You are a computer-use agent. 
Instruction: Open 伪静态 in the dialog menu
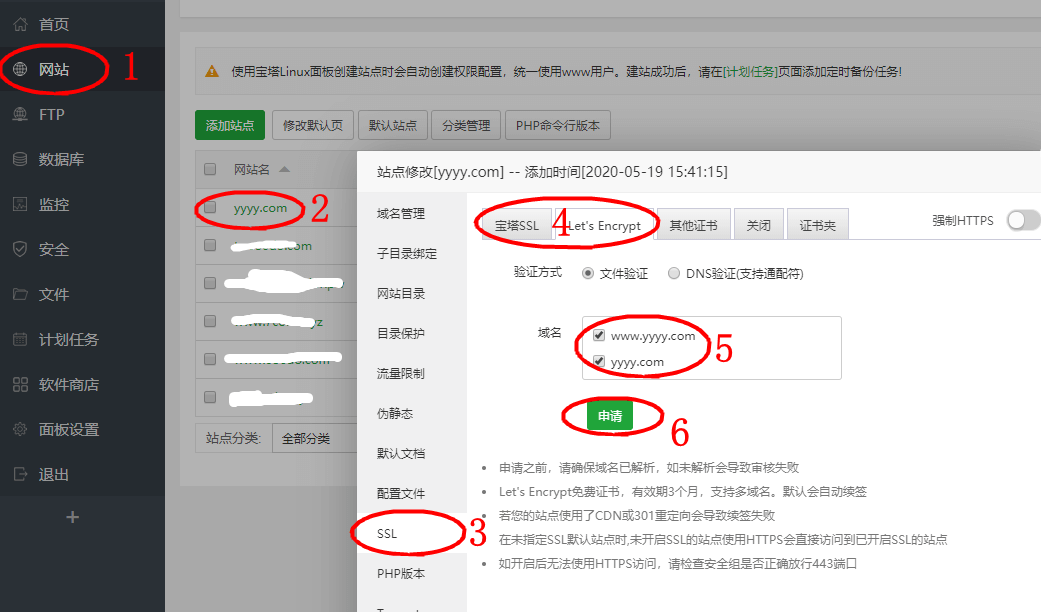[x=395, y=414]
